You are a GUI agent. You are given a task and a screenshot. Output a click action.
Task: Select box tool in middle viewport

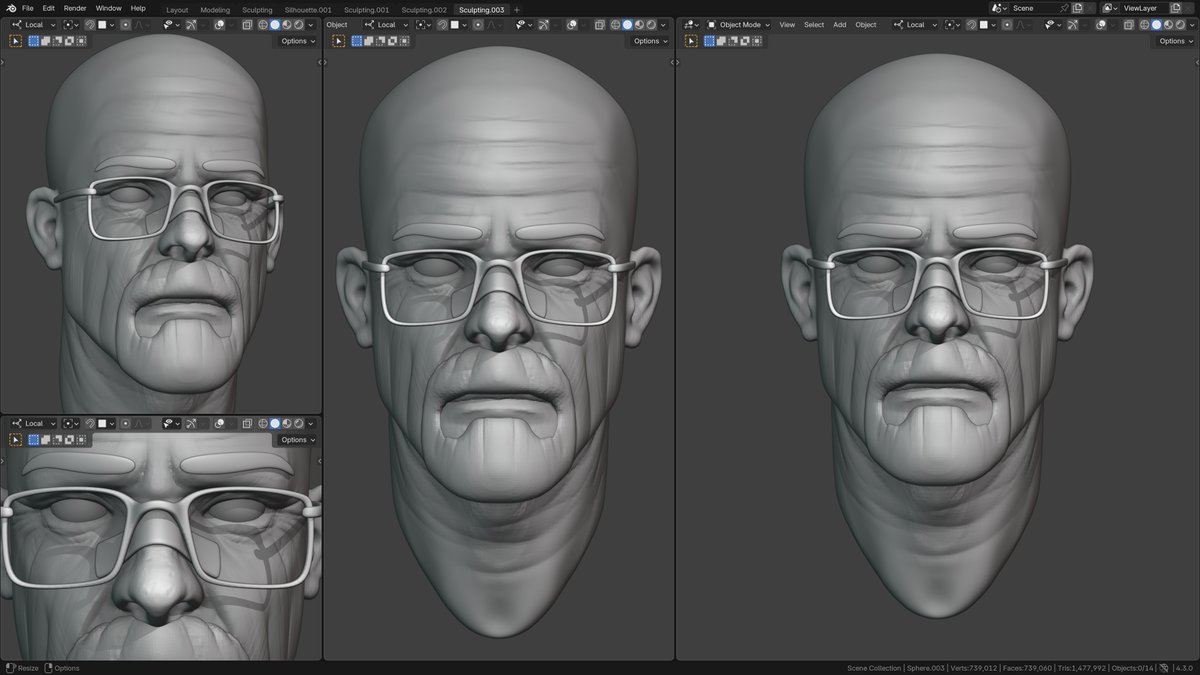coord(339,41)
